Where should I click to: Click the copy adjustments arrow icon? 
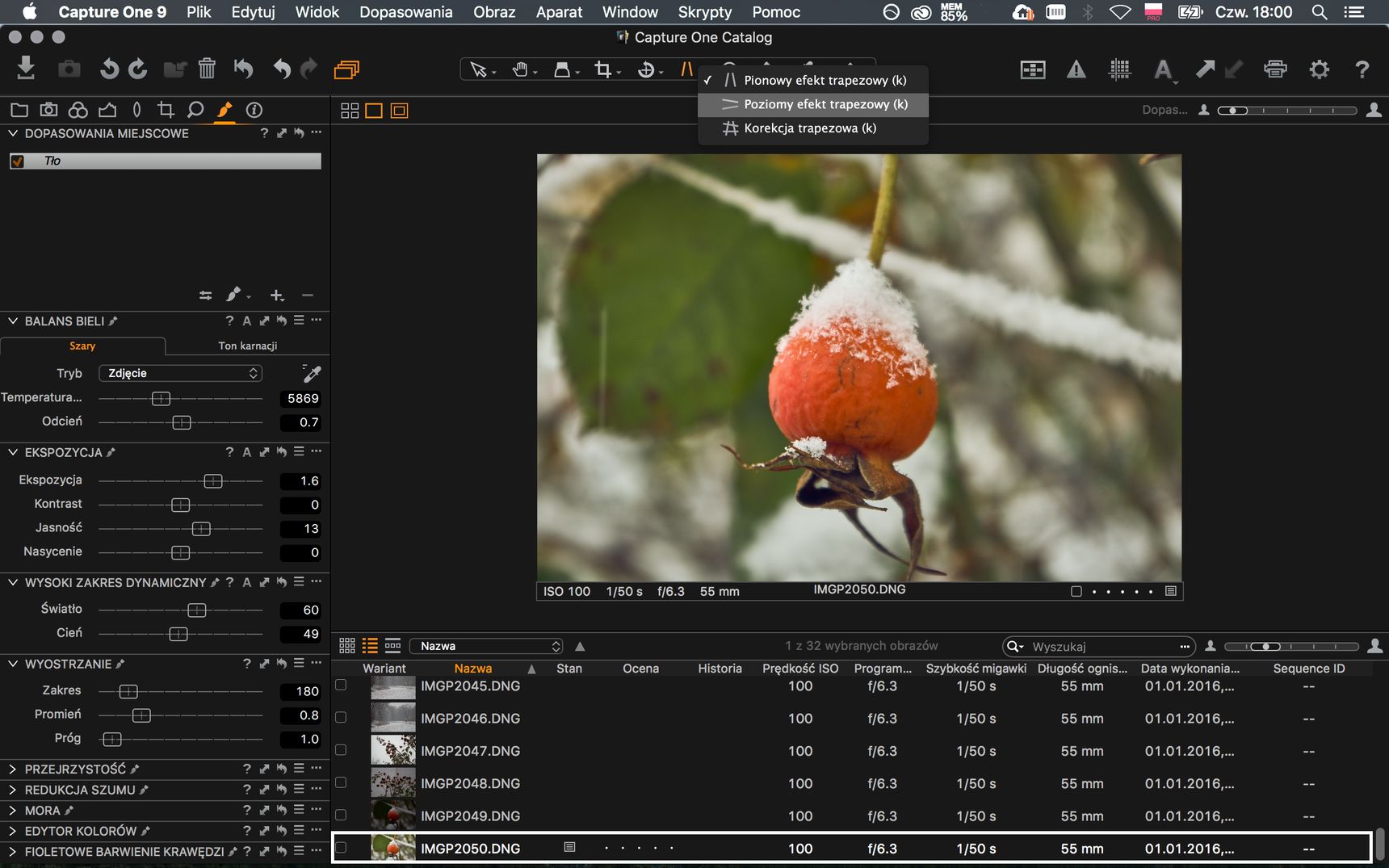pyautogui.click(x=1205, y=69)
